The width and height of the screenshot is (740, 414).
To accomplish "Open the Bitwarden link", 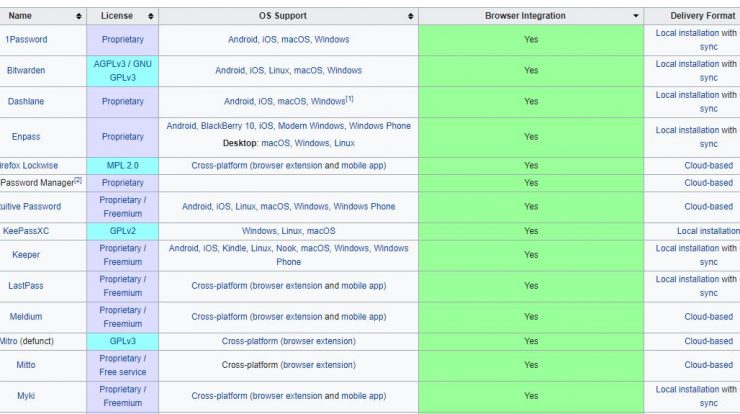I will tap(26, 70).
